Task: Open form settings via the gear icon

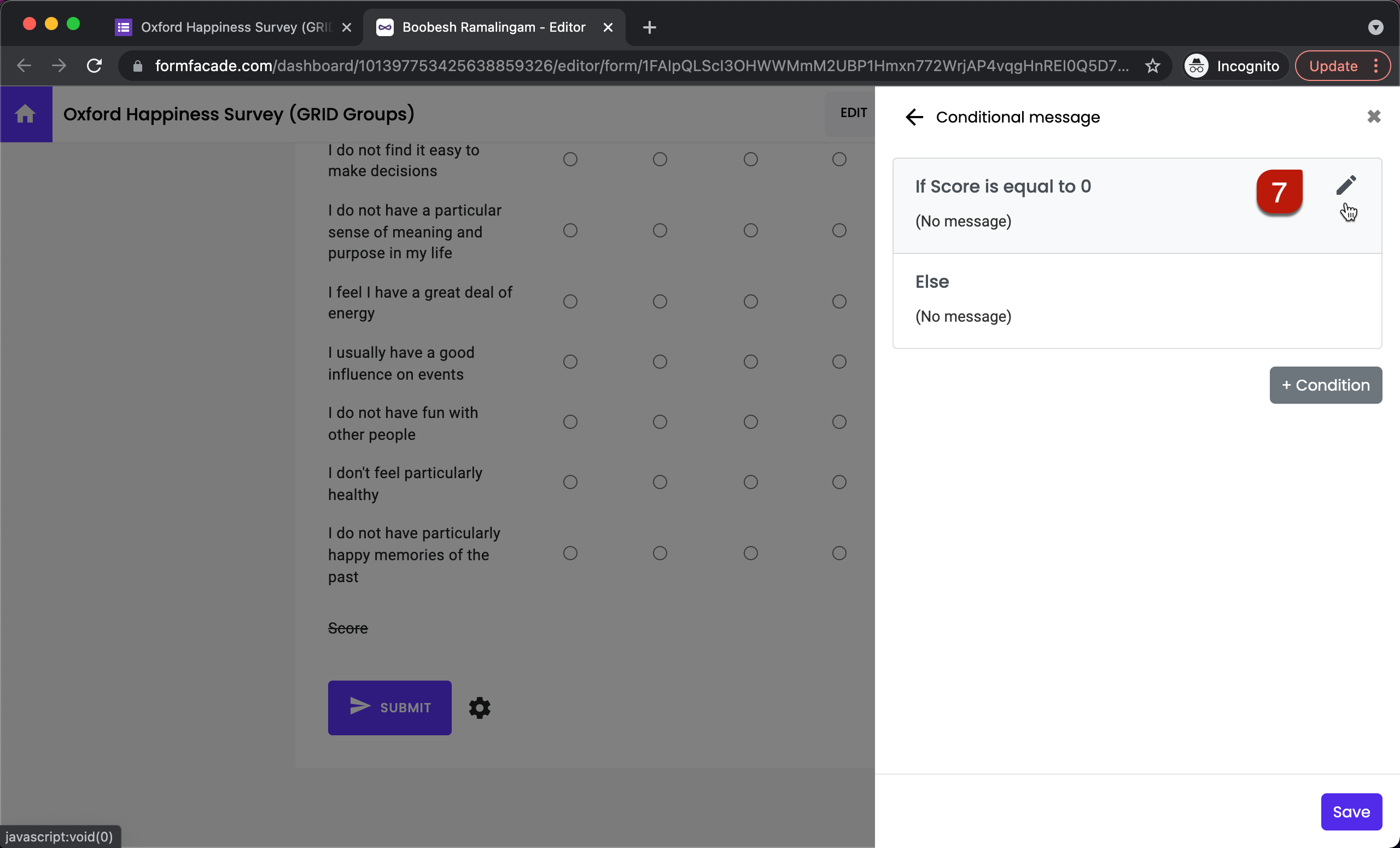Action: [479, 707]
